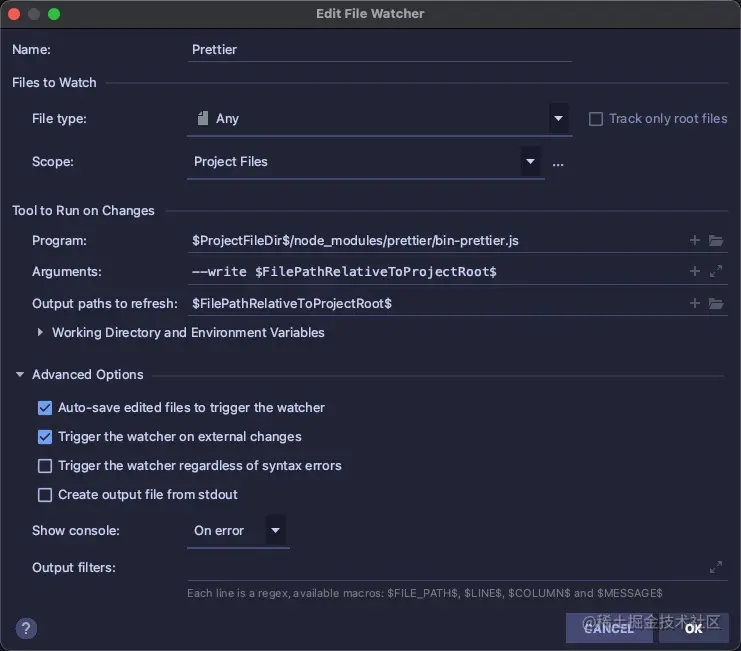This screenshot has height=651, width=741.
Task: Click the Tool to Run on Changes heading
Action: coord(83,210)
